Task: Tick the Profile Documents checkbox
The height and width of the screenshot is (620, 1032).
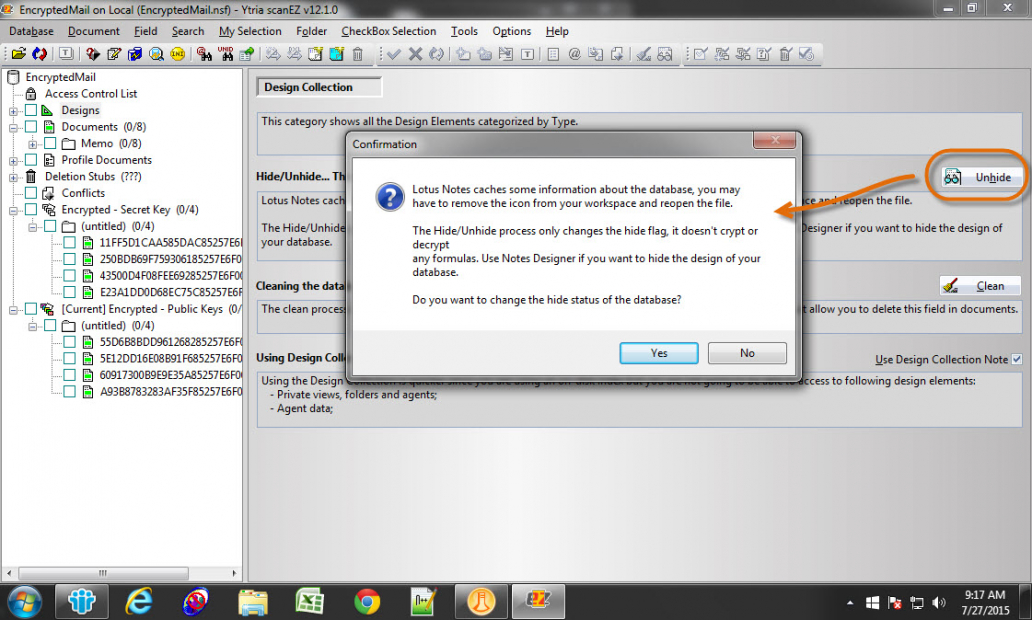Action: tap(31, 159)
